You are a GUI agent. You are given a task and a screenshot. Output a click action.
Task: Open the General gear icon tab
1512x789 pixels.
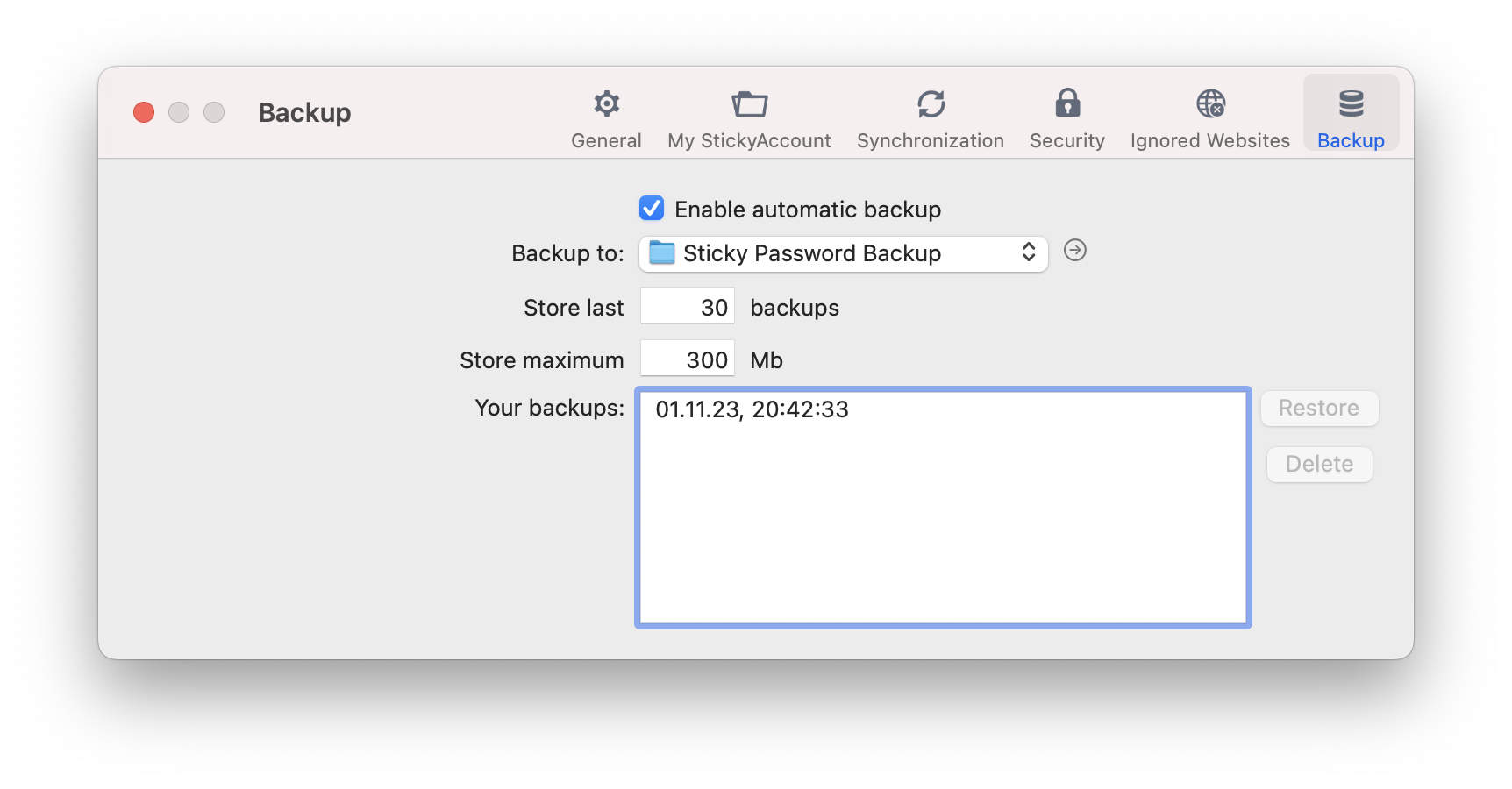coord(606,104)
